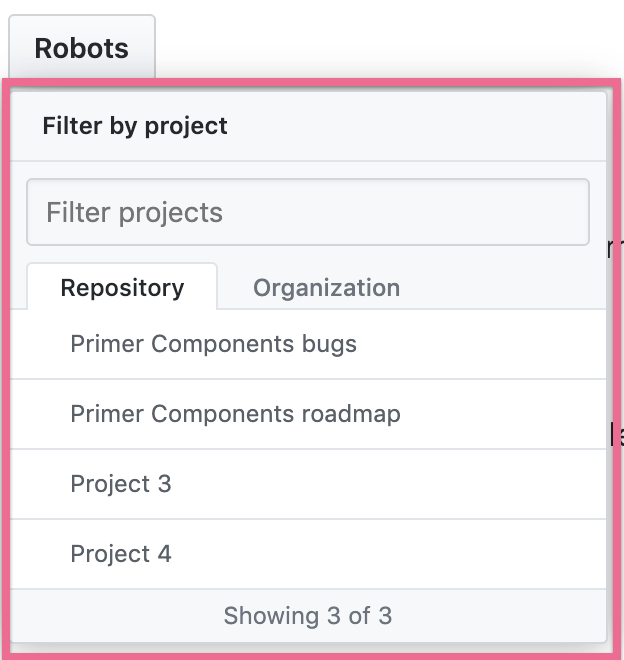Select Primer Components roadmap project
Image resolution: width=624 pixels, height=660 pixels.
tap(235, 414)
